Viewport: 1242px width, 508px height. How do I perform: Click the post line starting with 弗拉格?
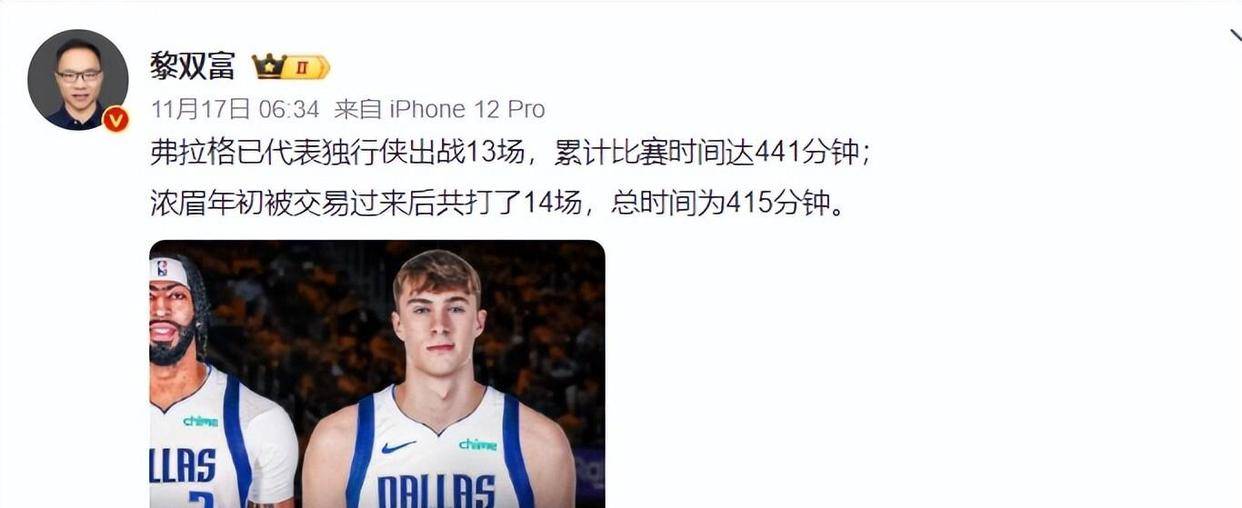click(510, 153)
